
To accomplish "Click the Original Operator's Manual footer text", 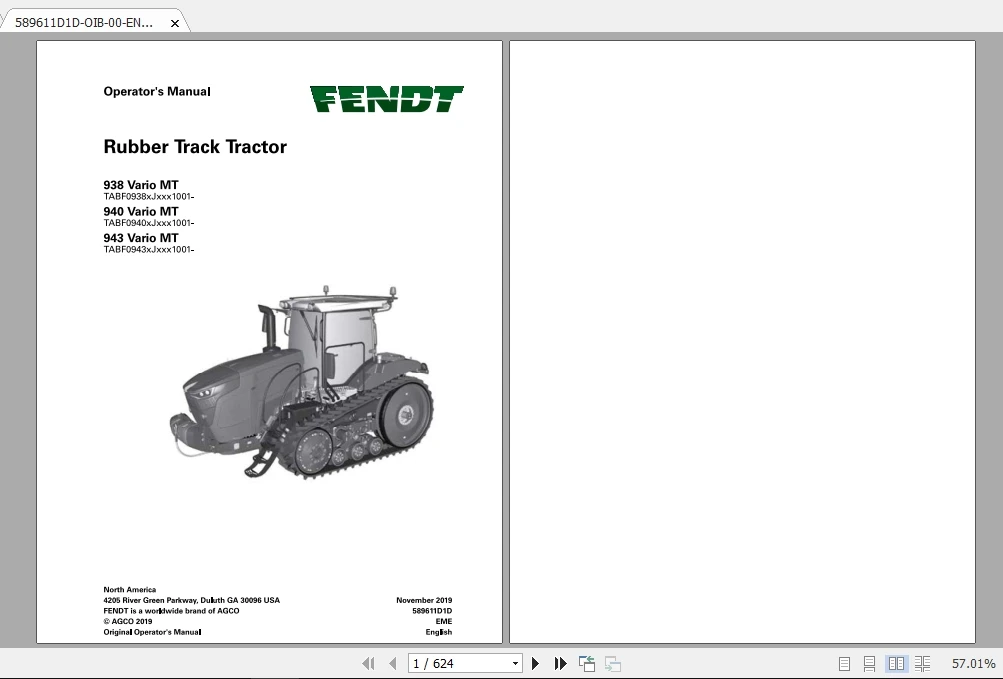I will (152, 632).
